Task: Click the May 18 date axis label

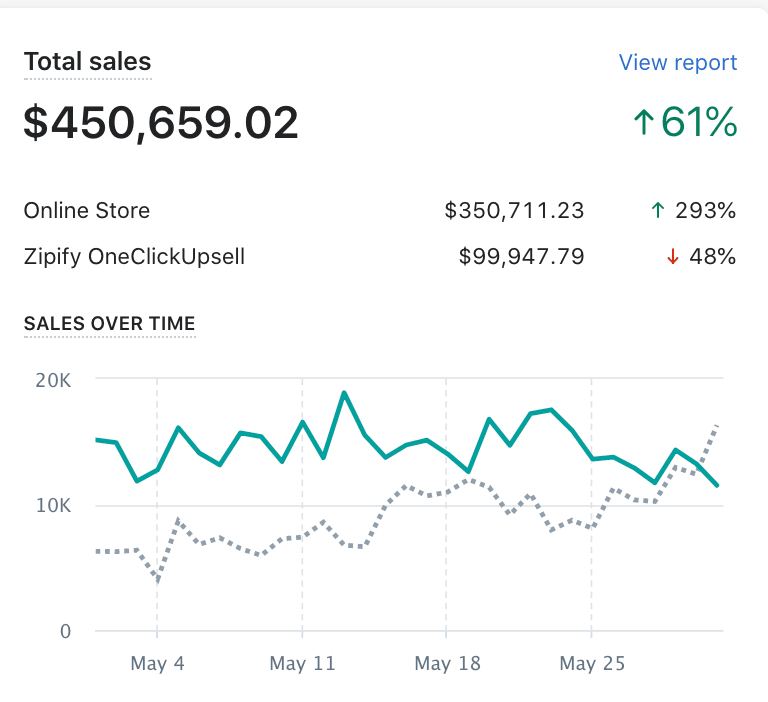Action: [x=447, y=664]
